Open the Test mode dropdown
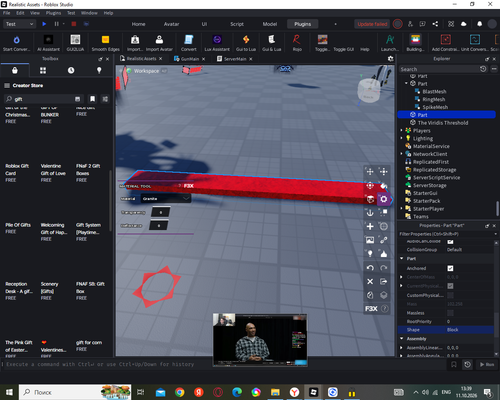 pos(19,24)
